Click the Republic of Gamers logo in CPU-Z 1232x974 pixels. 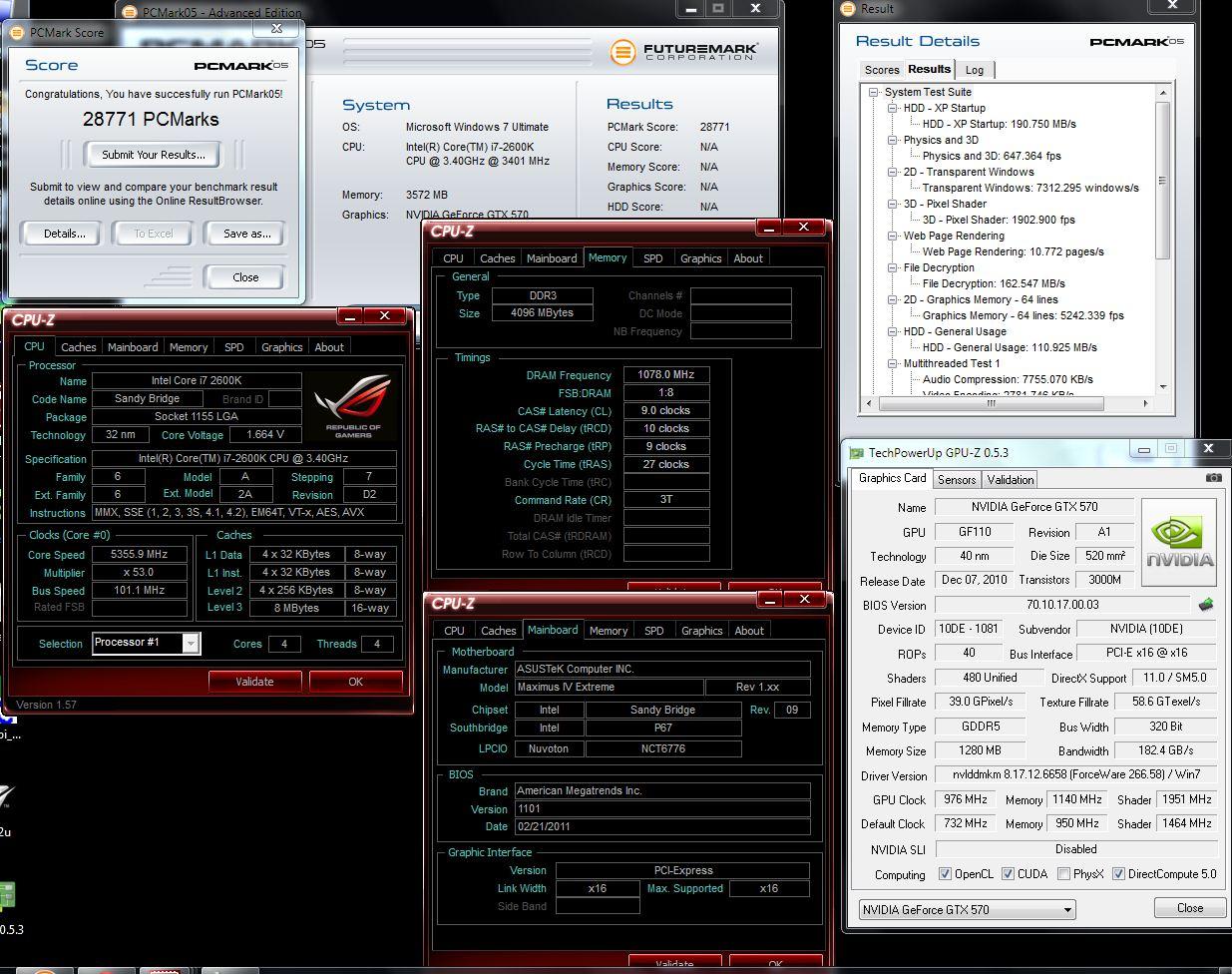[x=353, y=406]
